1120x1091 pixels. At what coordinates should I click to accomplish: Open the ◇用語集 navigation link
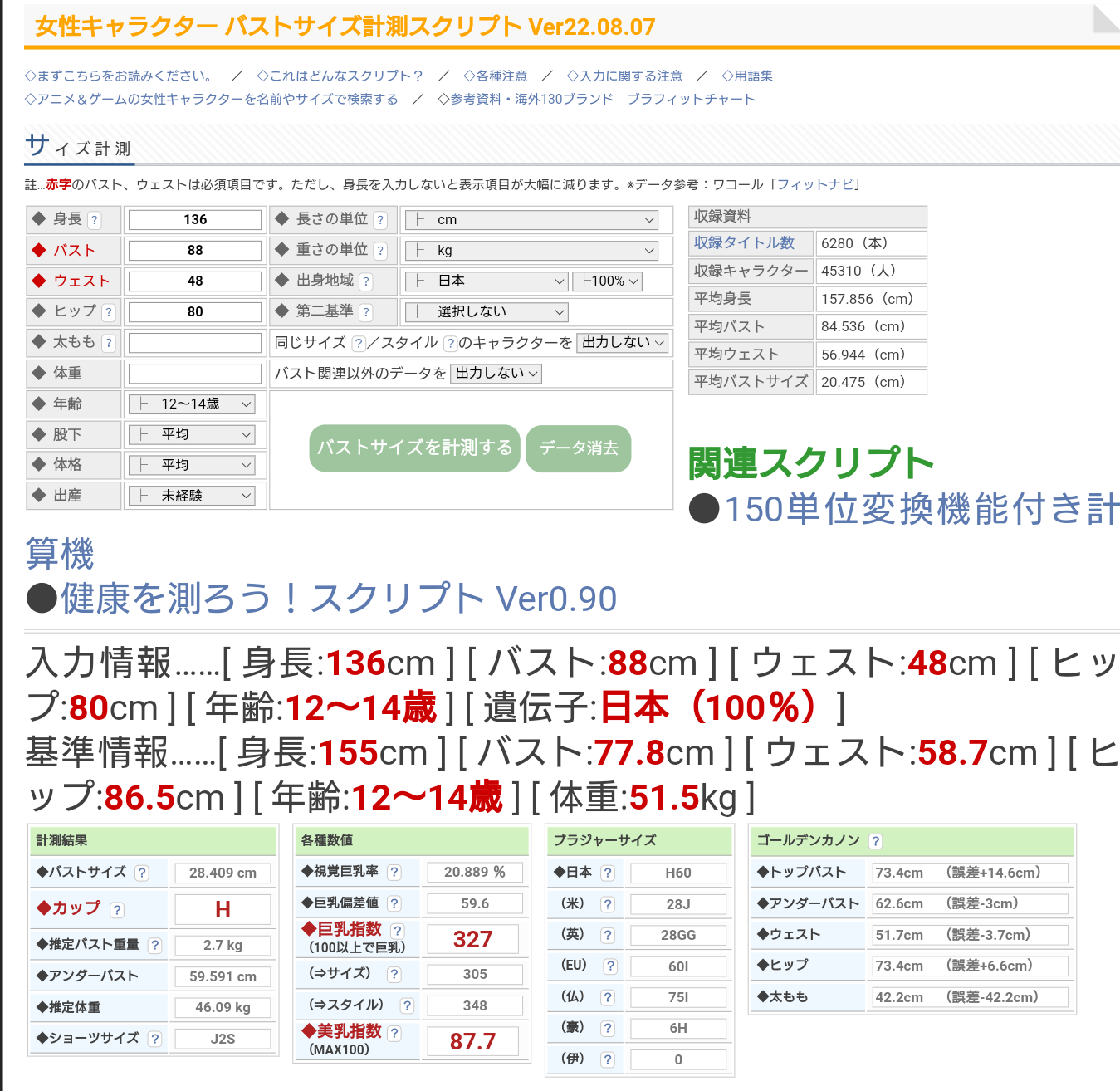coord(747,76)
